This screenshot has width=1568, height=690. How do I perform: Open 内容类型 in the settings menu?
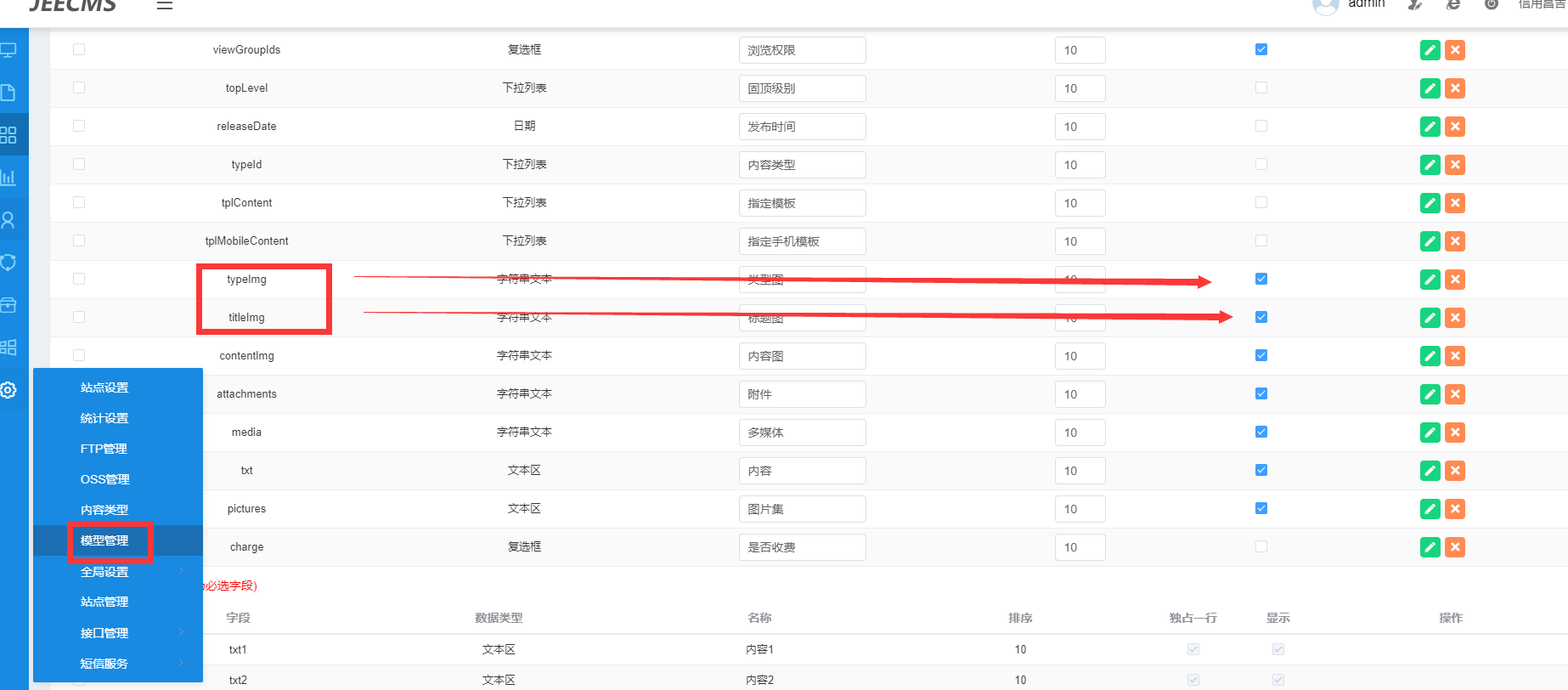click(x=104, y=510)
